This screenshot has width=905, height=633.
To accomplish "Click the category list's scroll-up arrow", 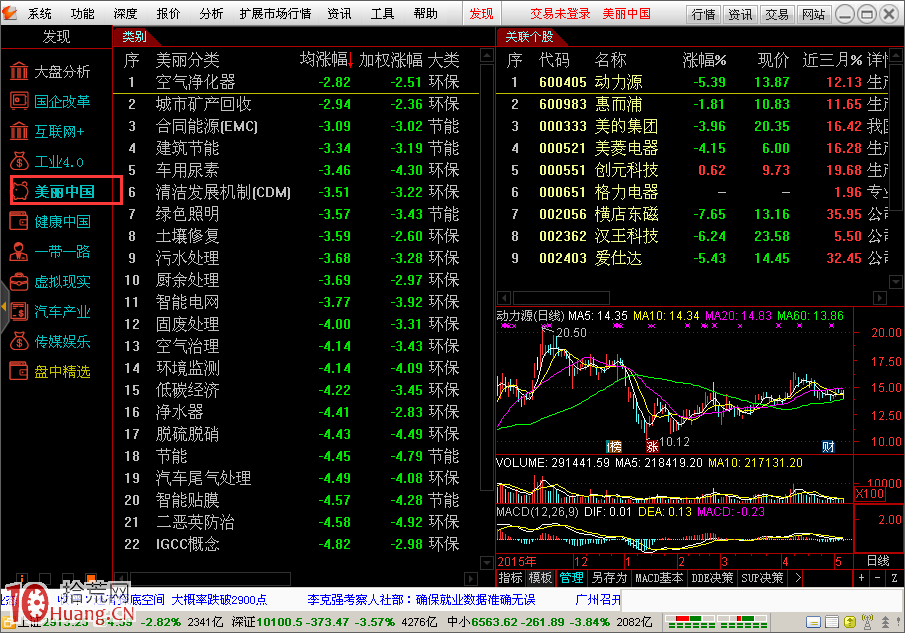I will 487,55.
